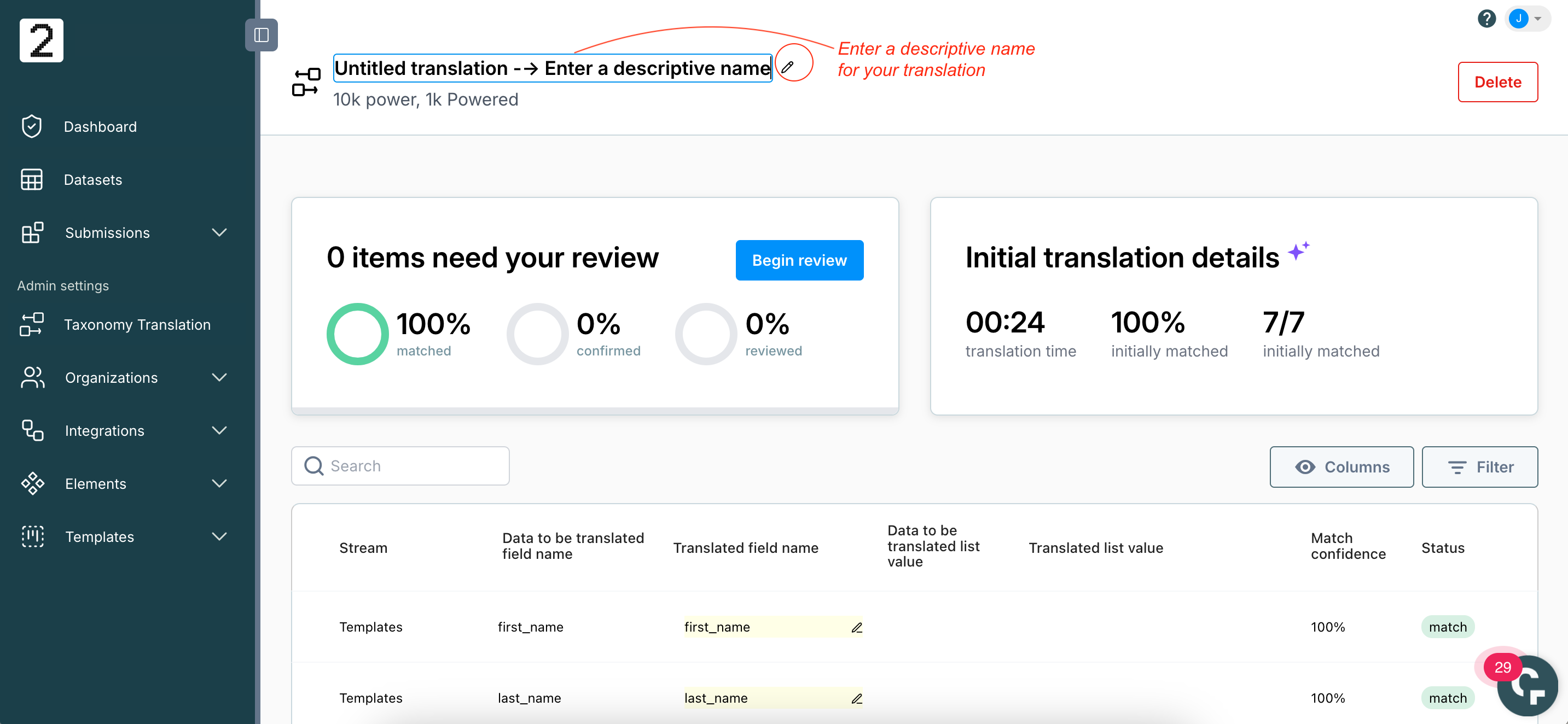Viewport: 1568px width, 724px height.
Task: Open the chat widget with 29 badge
Action: click(1526, 686)
